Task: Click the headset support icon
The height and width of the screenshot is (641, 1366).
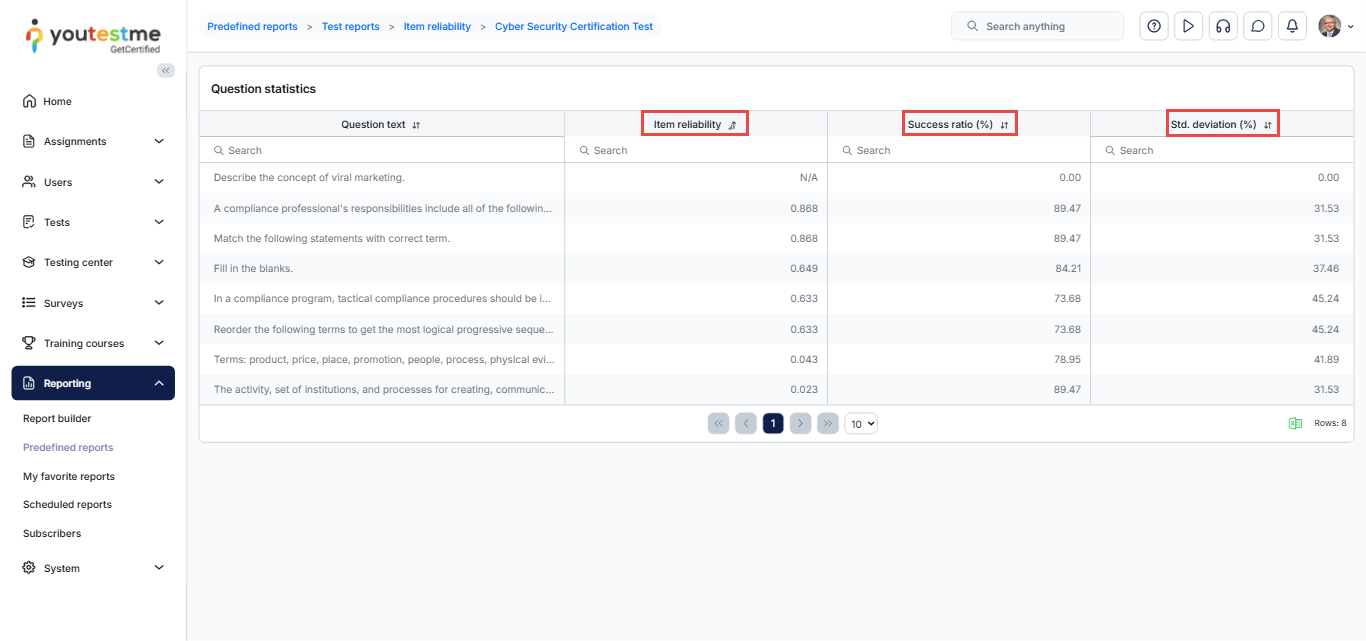Action: pyautogui.click(x=1223, y=26)
